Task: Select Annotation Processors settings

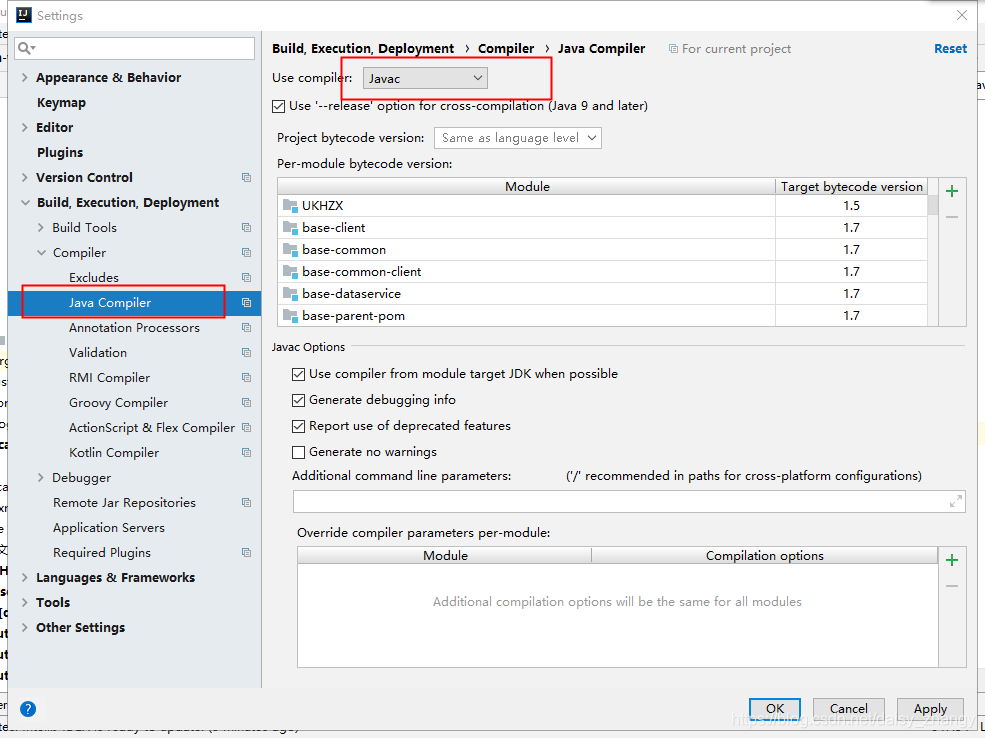Action: click(134, 328)
